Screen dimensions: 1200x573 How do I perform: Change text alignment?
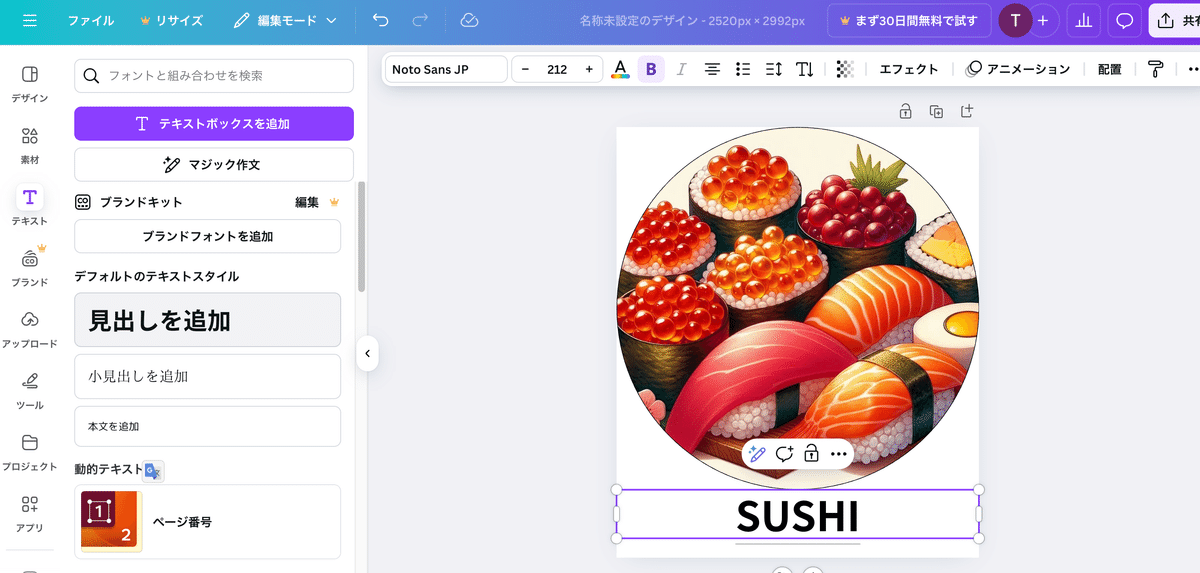pyautogui.click(x=712, y=69)
